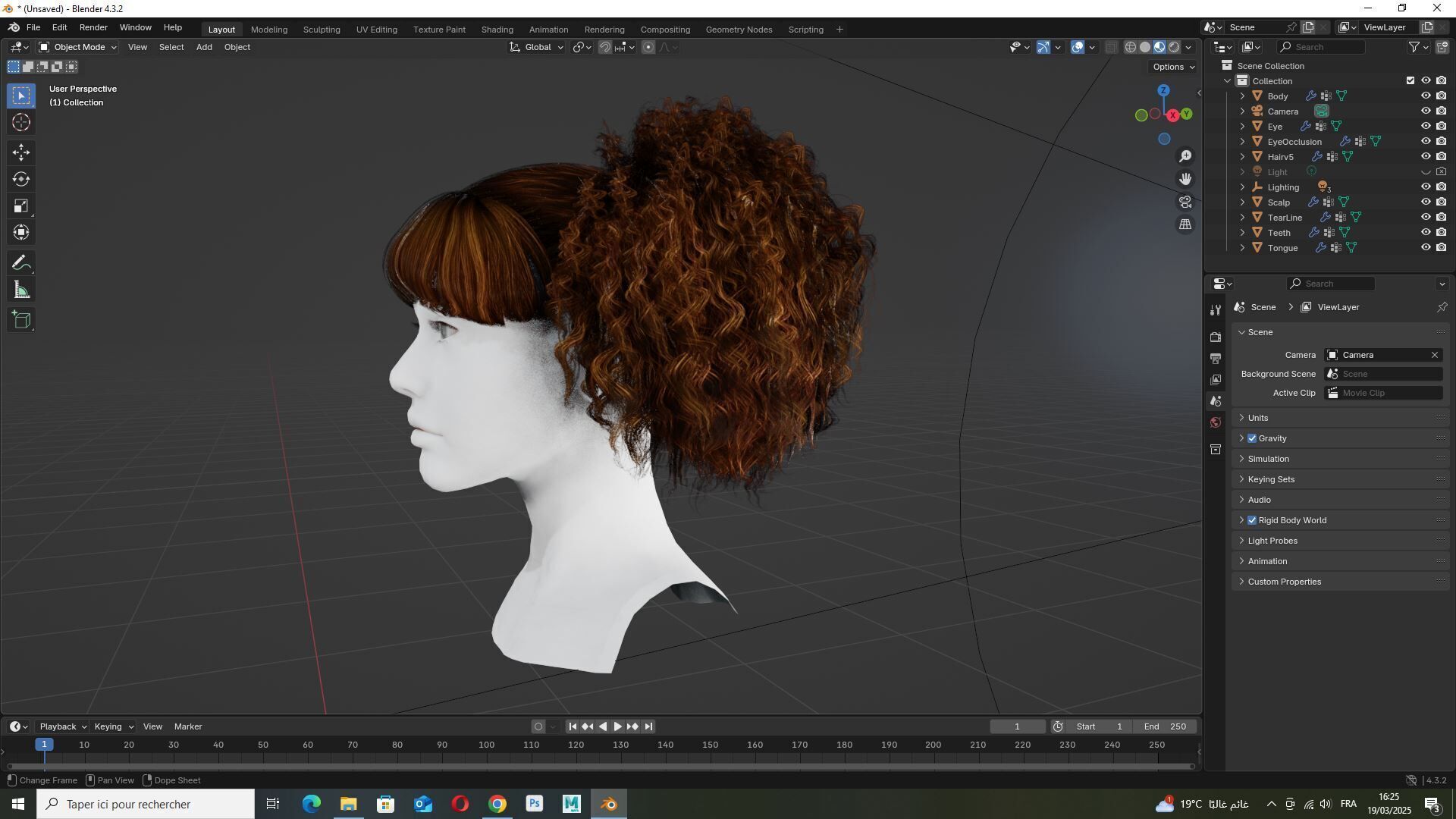The height and width of the screenshot is (819, 1456).
Task: Open the Add menu in viewport header
Action: point(204,47)
